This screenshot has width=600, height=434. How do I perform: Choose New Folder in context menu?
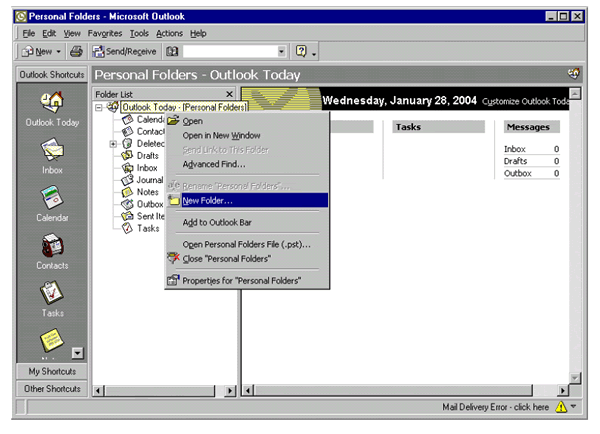(247, 201)
